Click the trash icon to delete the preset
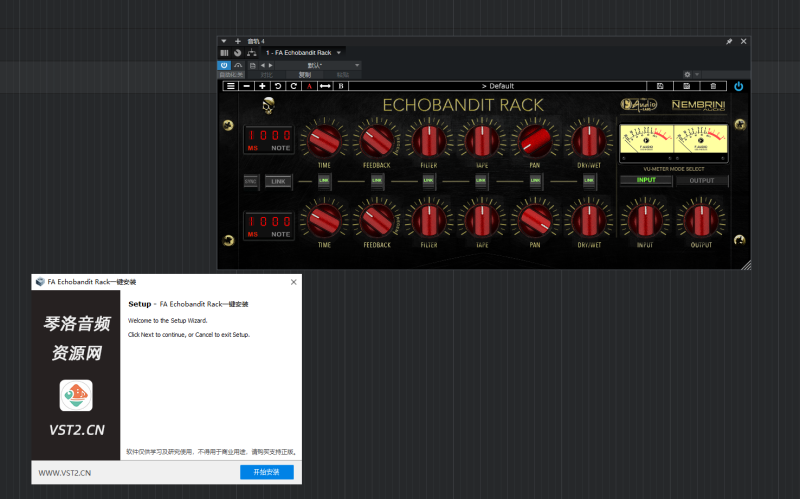This screenshot has width=800, height=499. tap(713, 86)
